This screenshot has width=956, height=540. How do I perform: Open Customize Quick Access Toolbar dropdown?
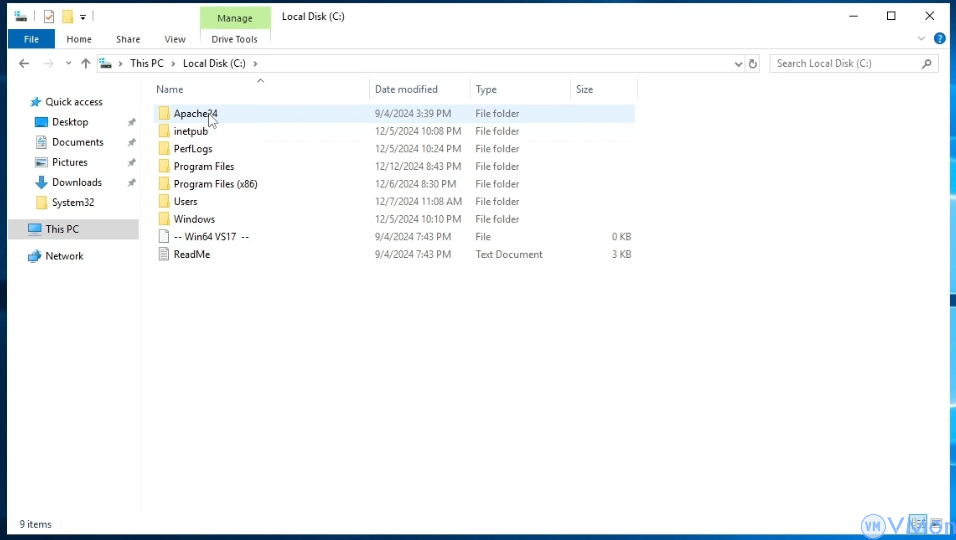coord(83,17)
